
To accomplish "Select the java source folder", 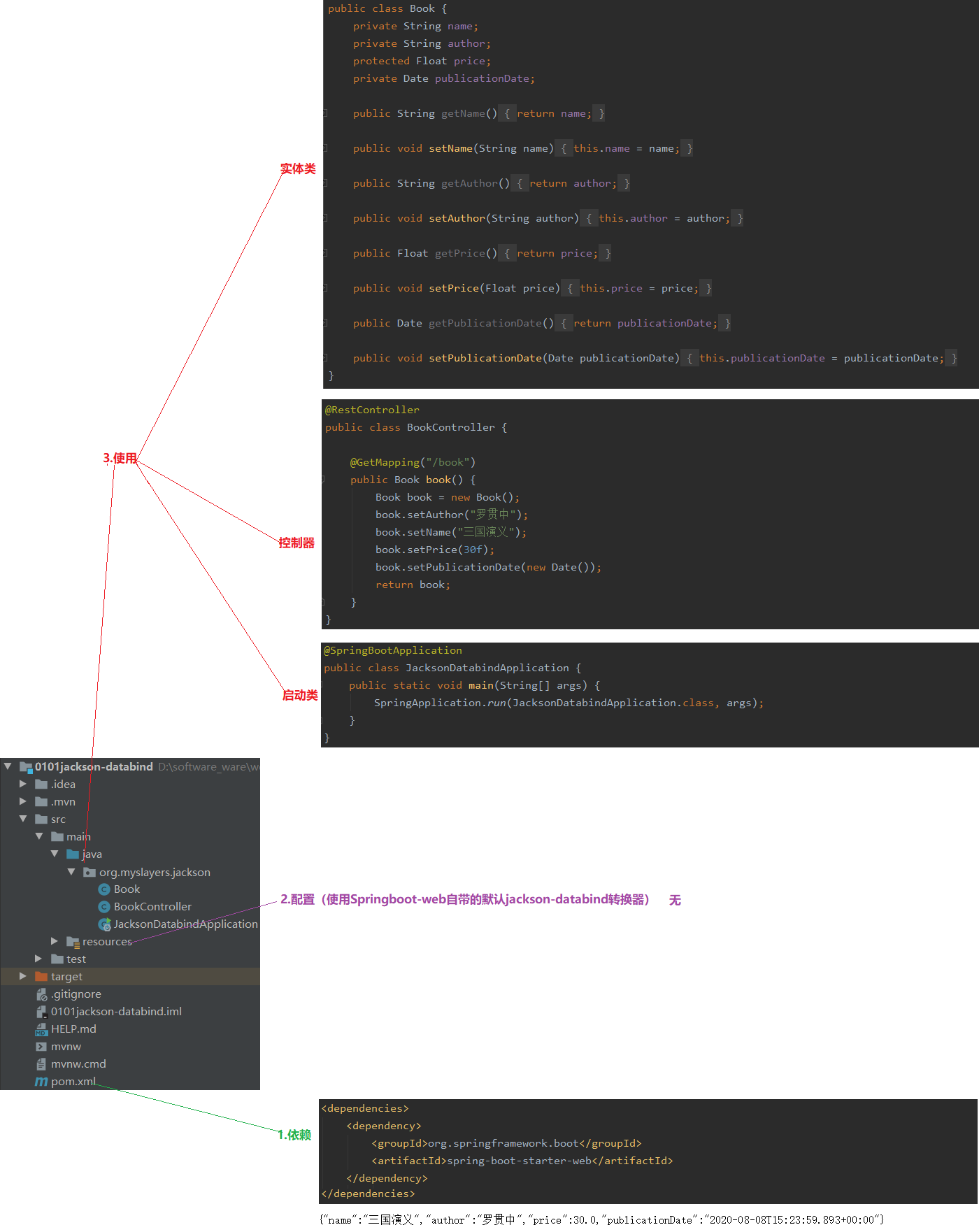I will 92,854.
